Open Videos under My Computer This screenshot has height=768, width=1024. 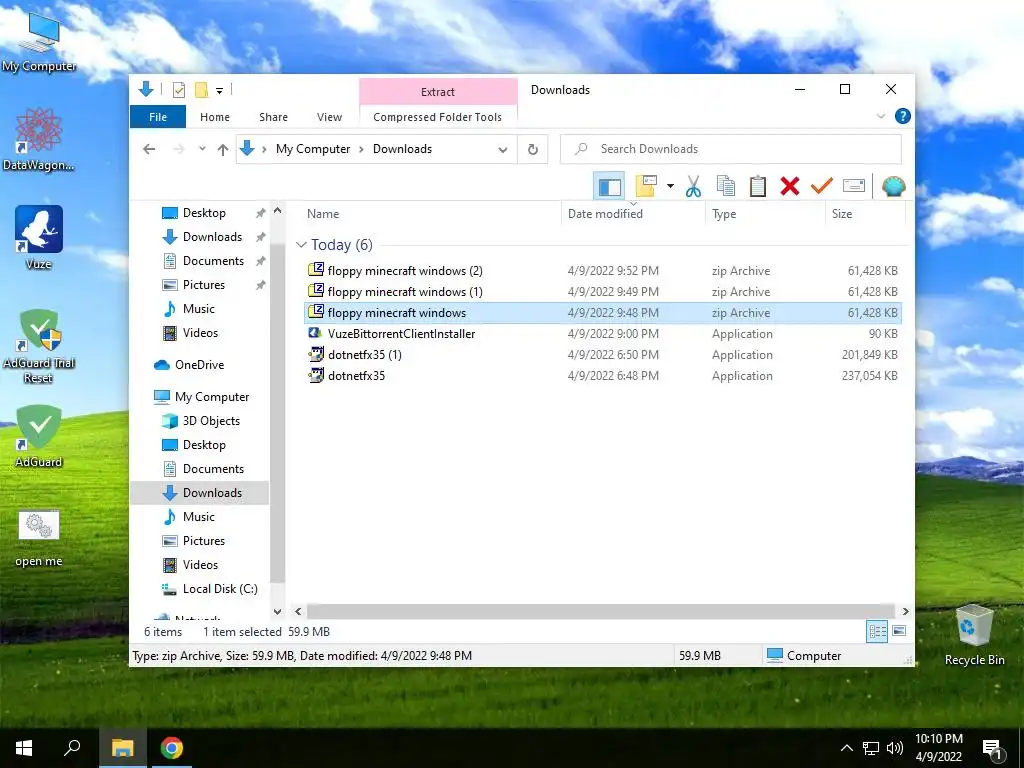(x=200, y=564)
